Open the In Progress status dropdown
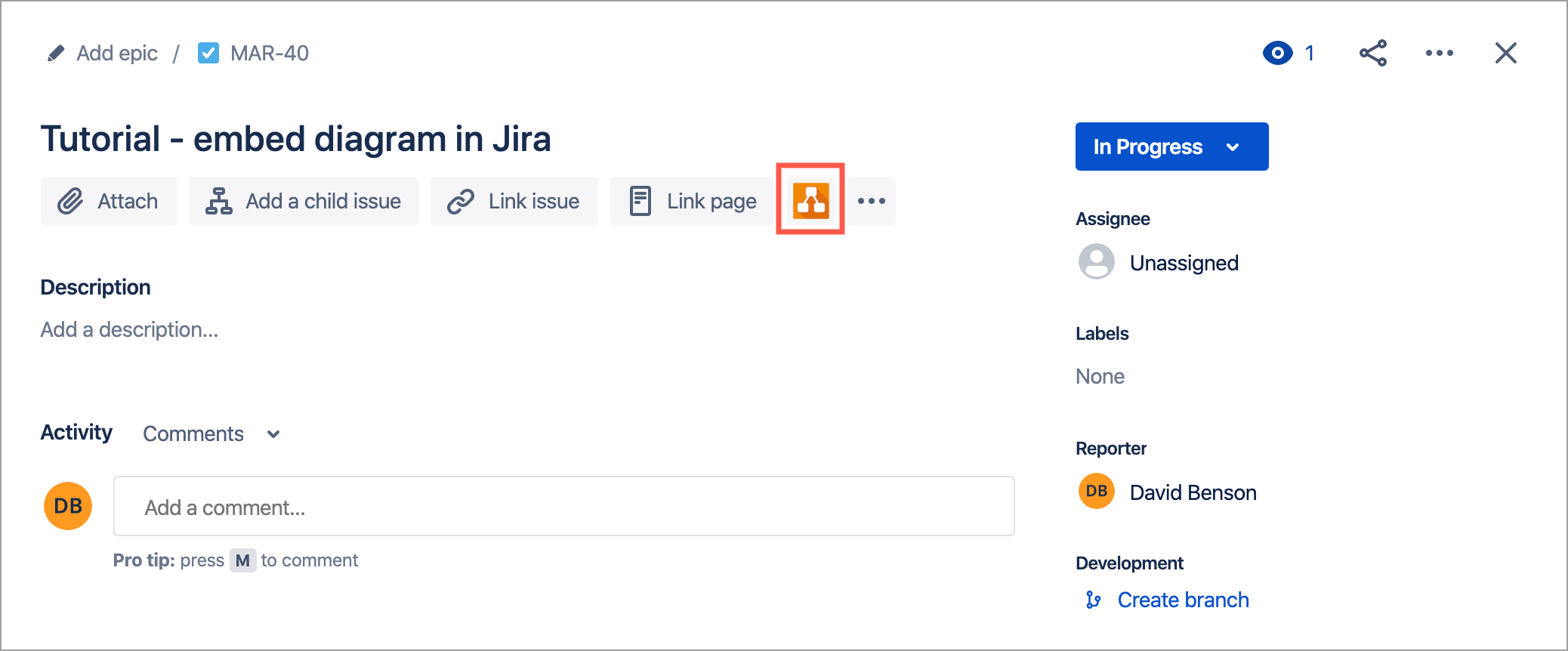The width and height of the screenshot is (1568, 651). click(1172, 147)
